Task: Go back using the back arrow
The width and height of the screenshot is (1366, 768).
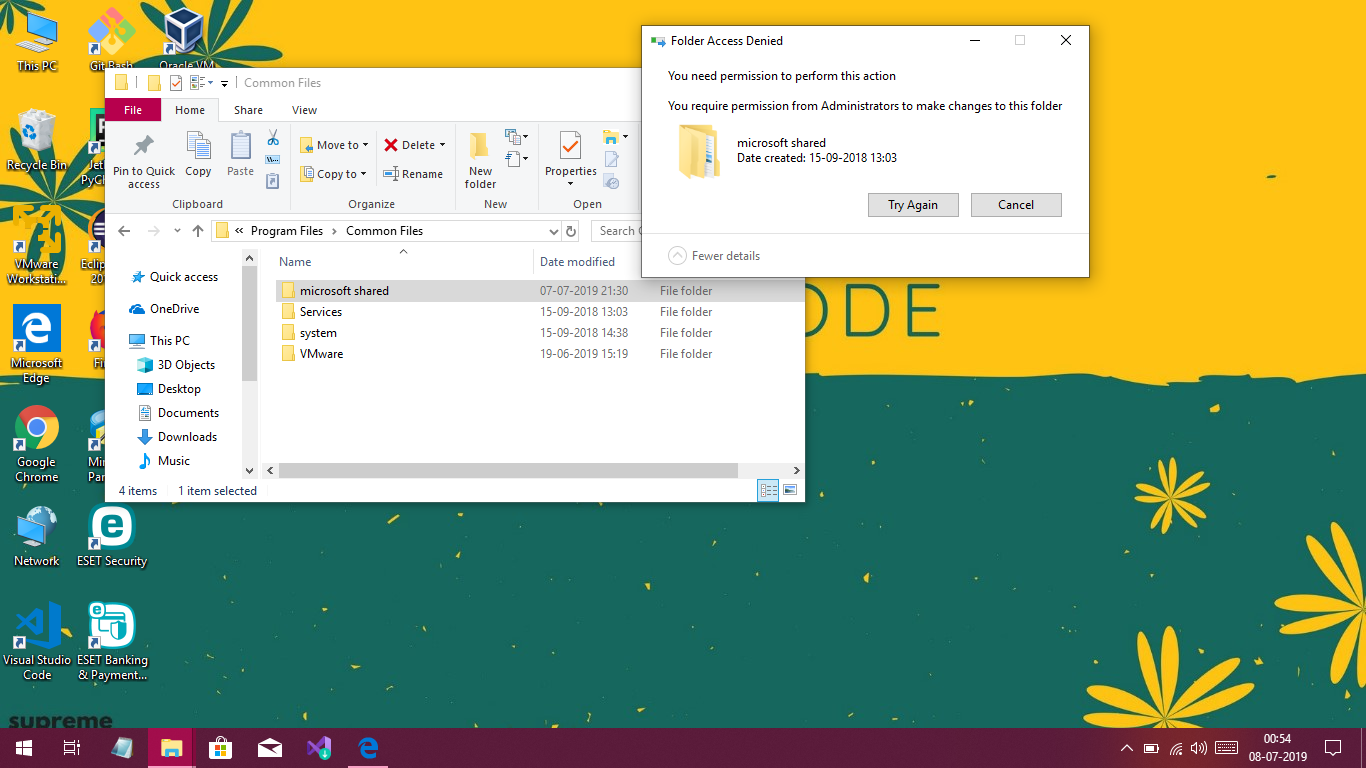Action: tap(124, 231)
